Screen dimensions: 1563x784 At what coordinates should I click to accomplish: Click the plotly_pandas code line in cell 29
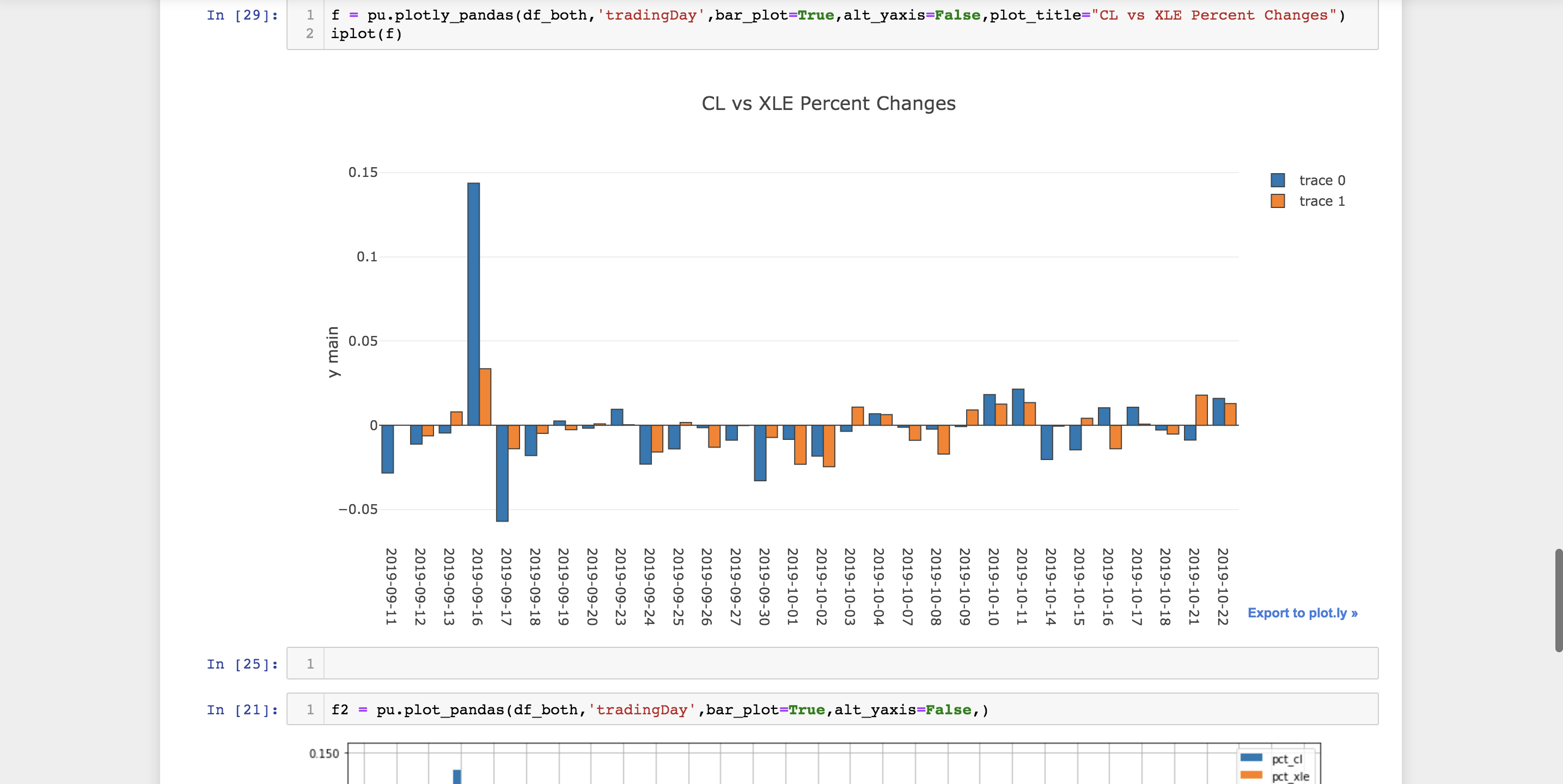[x=838, y=15]
